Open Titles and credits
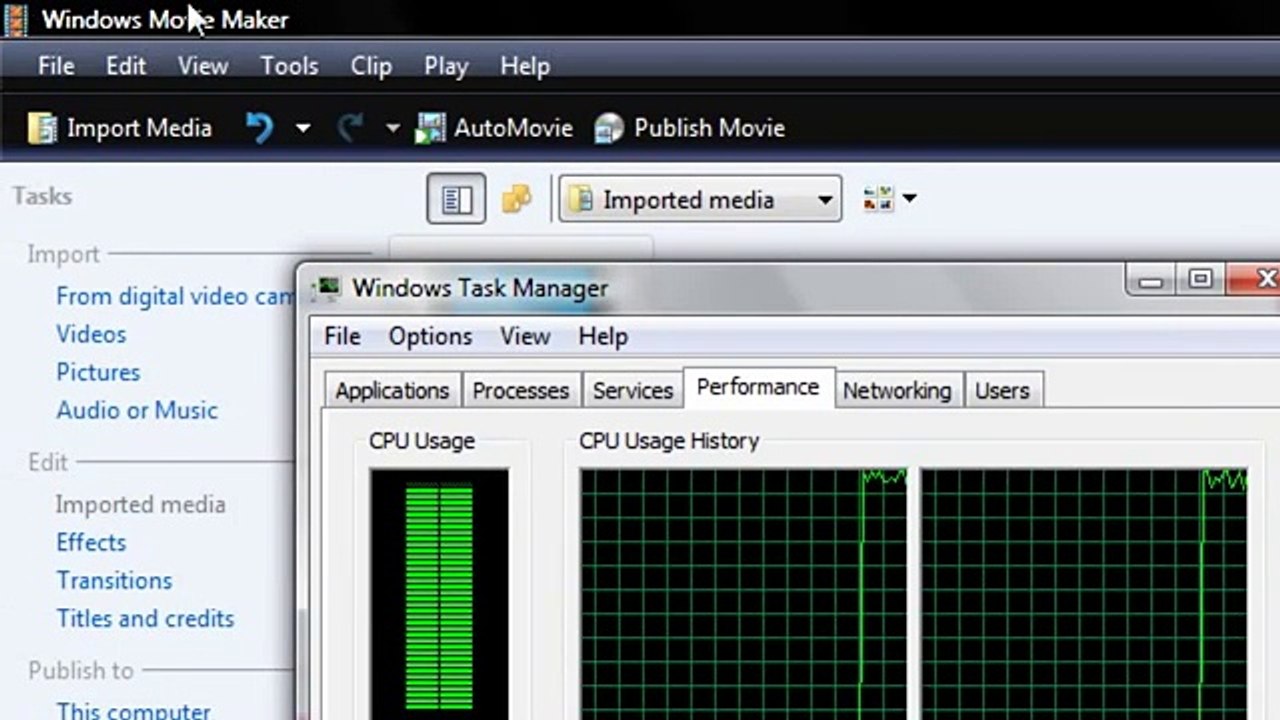This screenshot has width=1280, height=720. pos(145,618)
